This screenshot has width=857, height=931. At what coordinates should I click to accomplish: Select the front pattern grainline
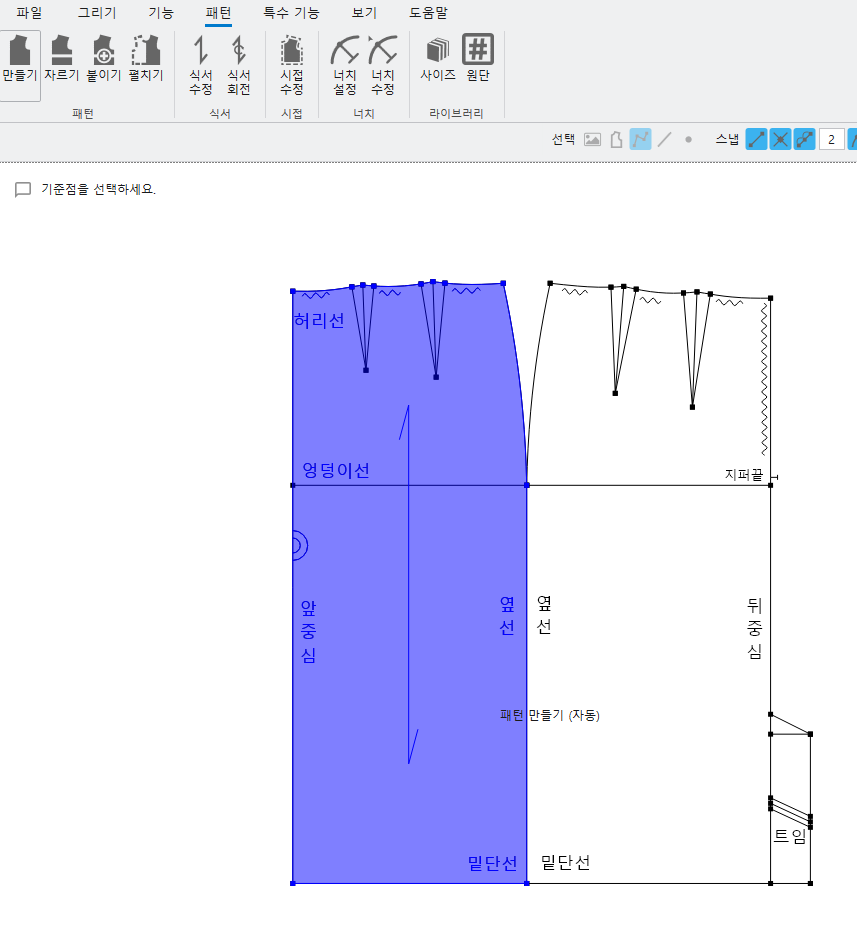(409, 585)
